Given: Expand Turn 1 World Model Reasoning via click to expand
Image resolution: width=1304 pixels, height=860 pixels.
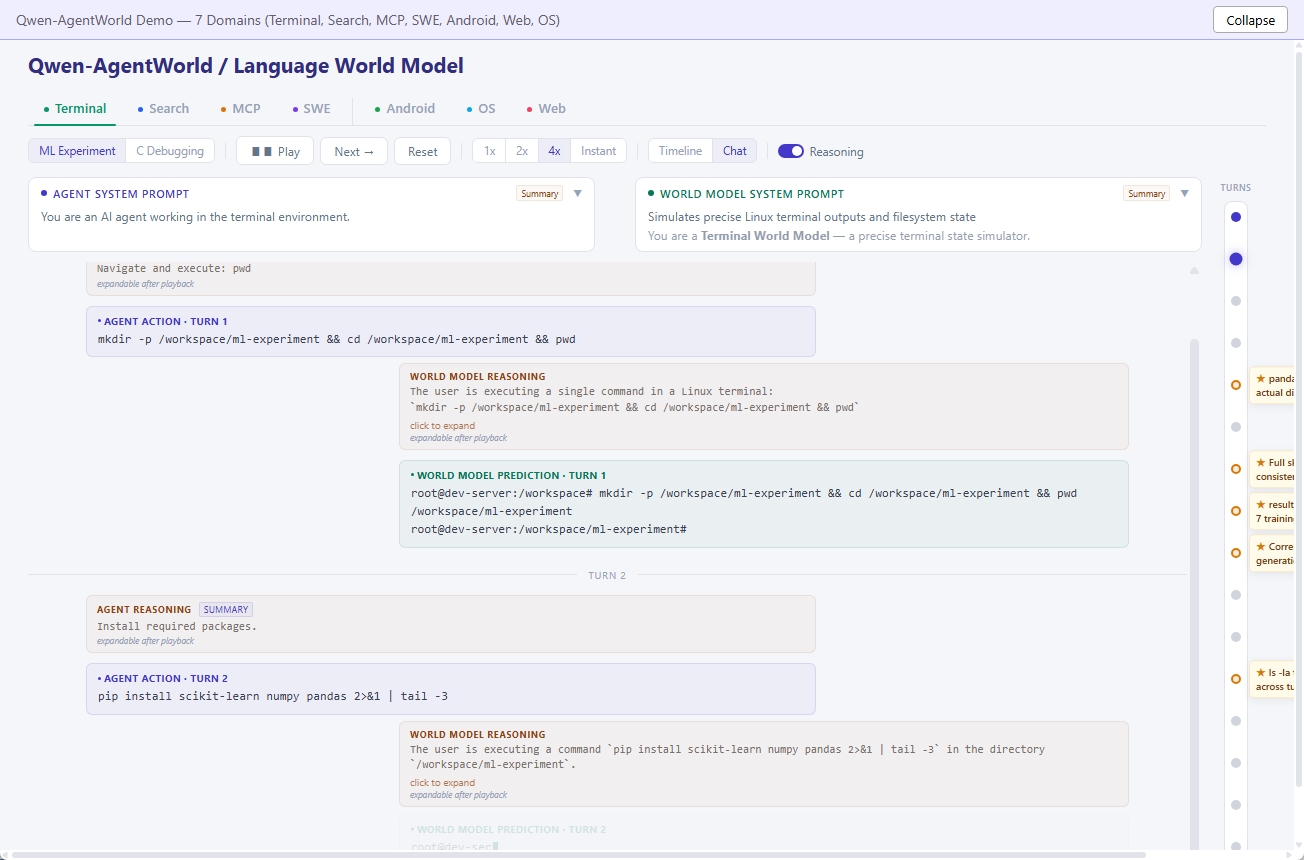Looking at the screenshot, I should pyautogui.click(x=443, y=426).
